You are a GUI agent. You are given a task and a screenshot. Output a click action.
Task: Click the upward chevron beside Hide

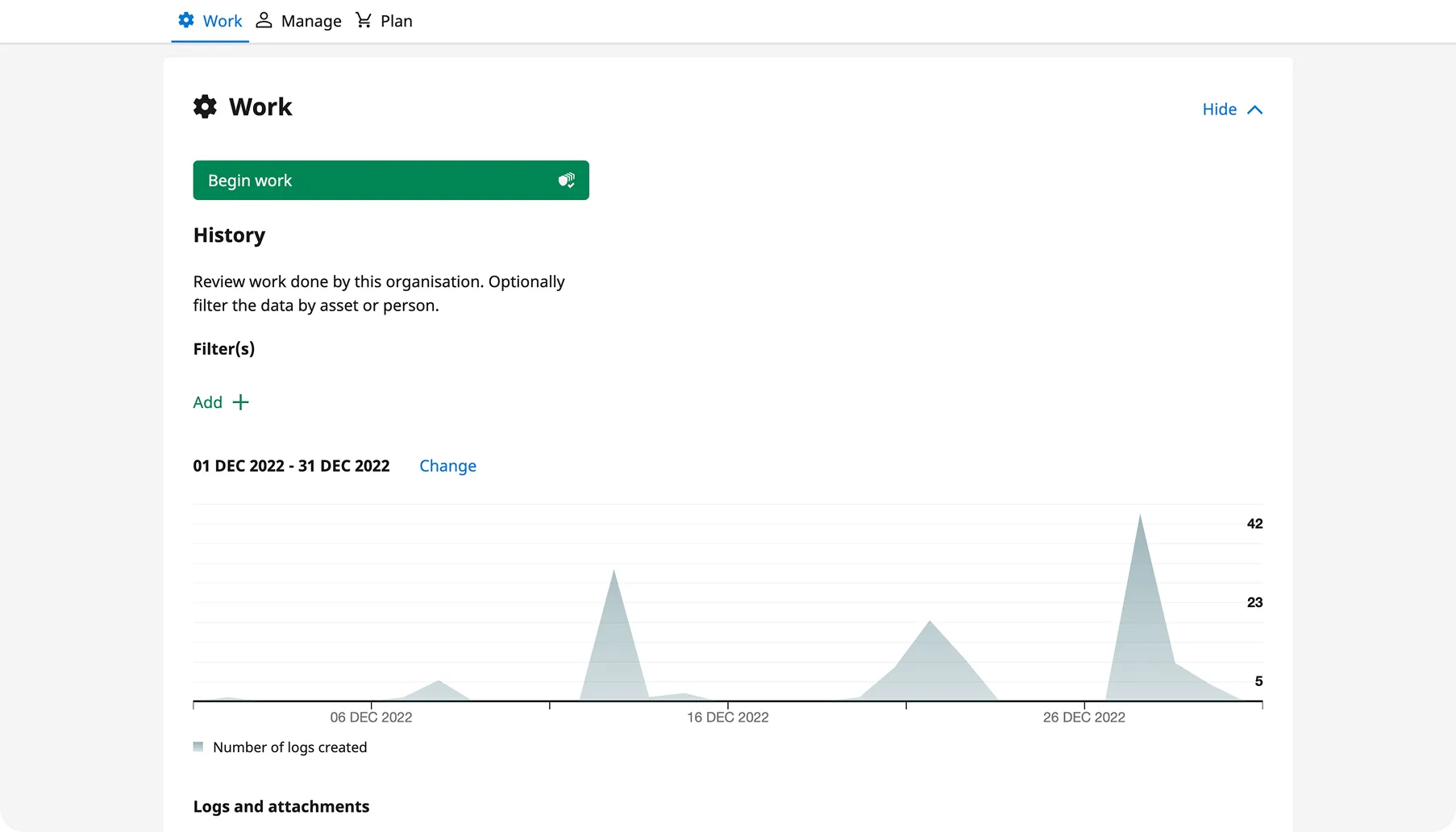click(x=1254, y=109)
